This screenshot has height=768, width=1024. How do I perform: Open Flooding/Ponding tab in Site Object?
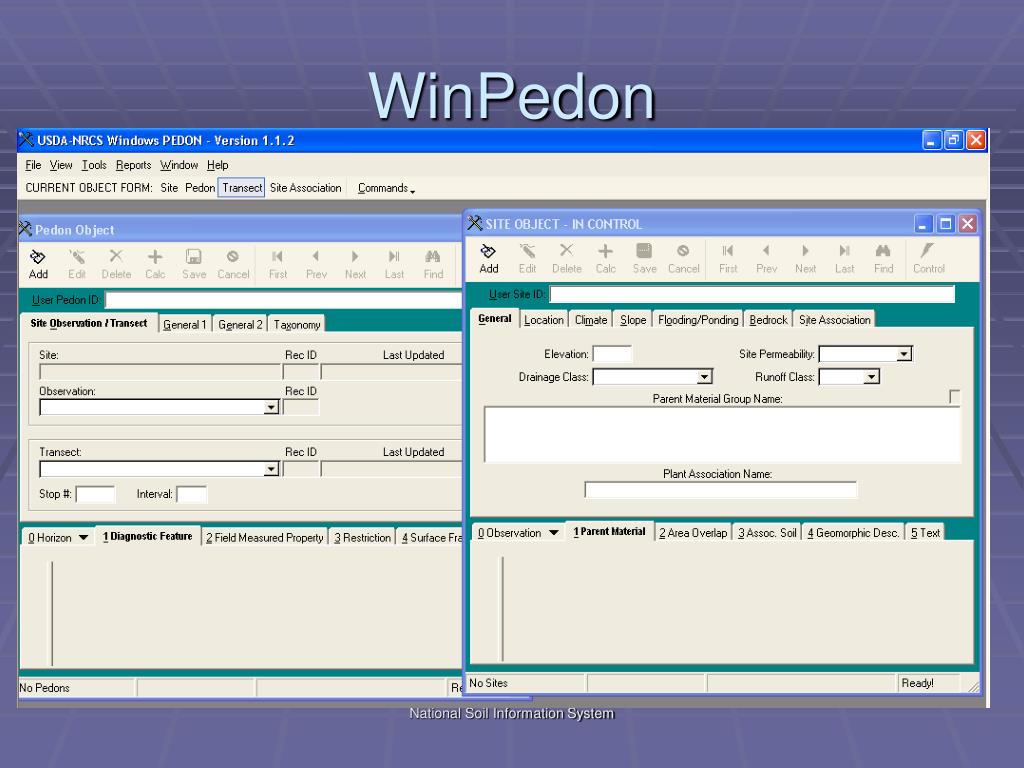pos(698,320)
